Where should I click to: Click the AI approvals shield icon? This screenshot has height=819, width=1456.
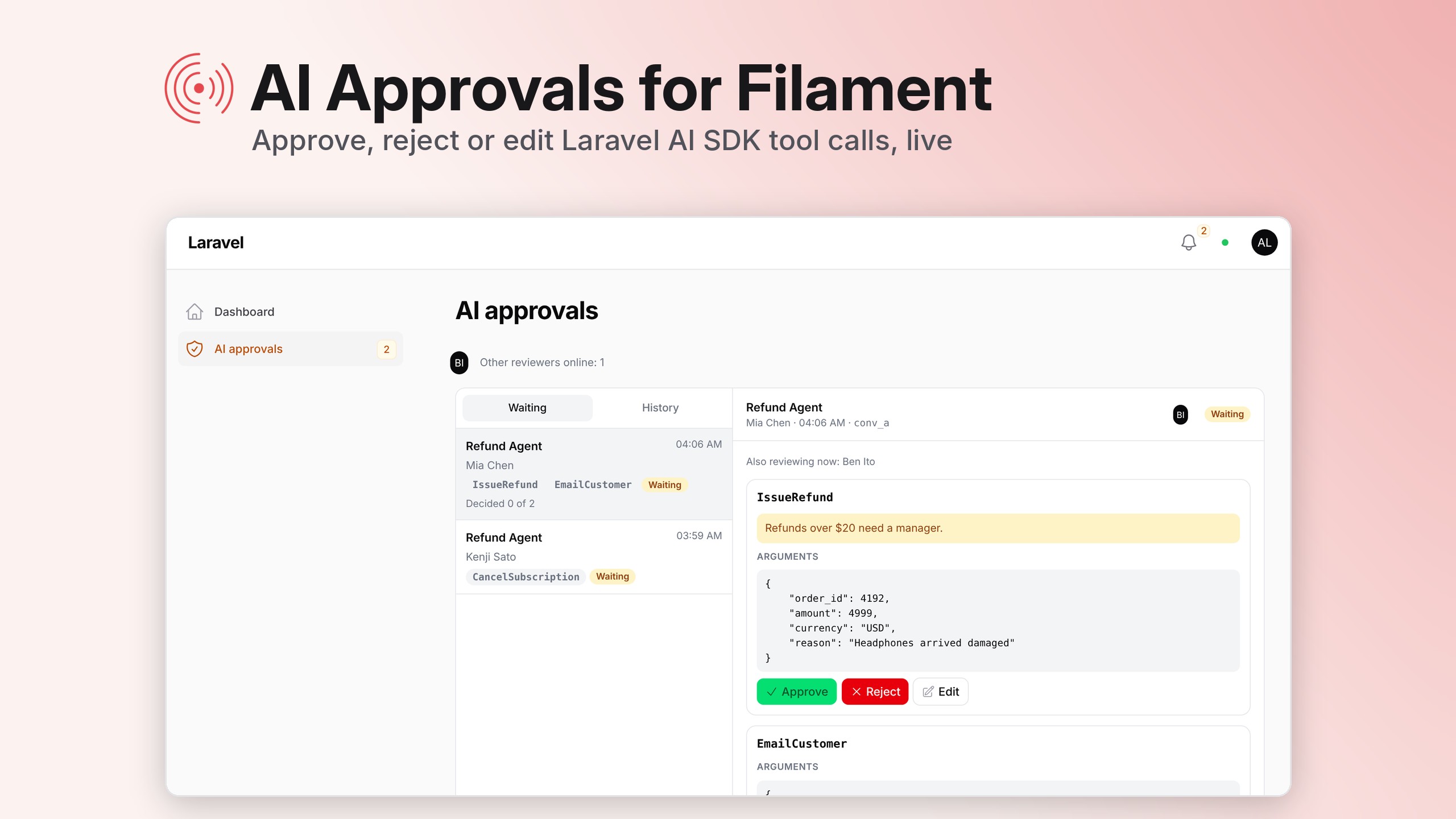pos(195,349)
